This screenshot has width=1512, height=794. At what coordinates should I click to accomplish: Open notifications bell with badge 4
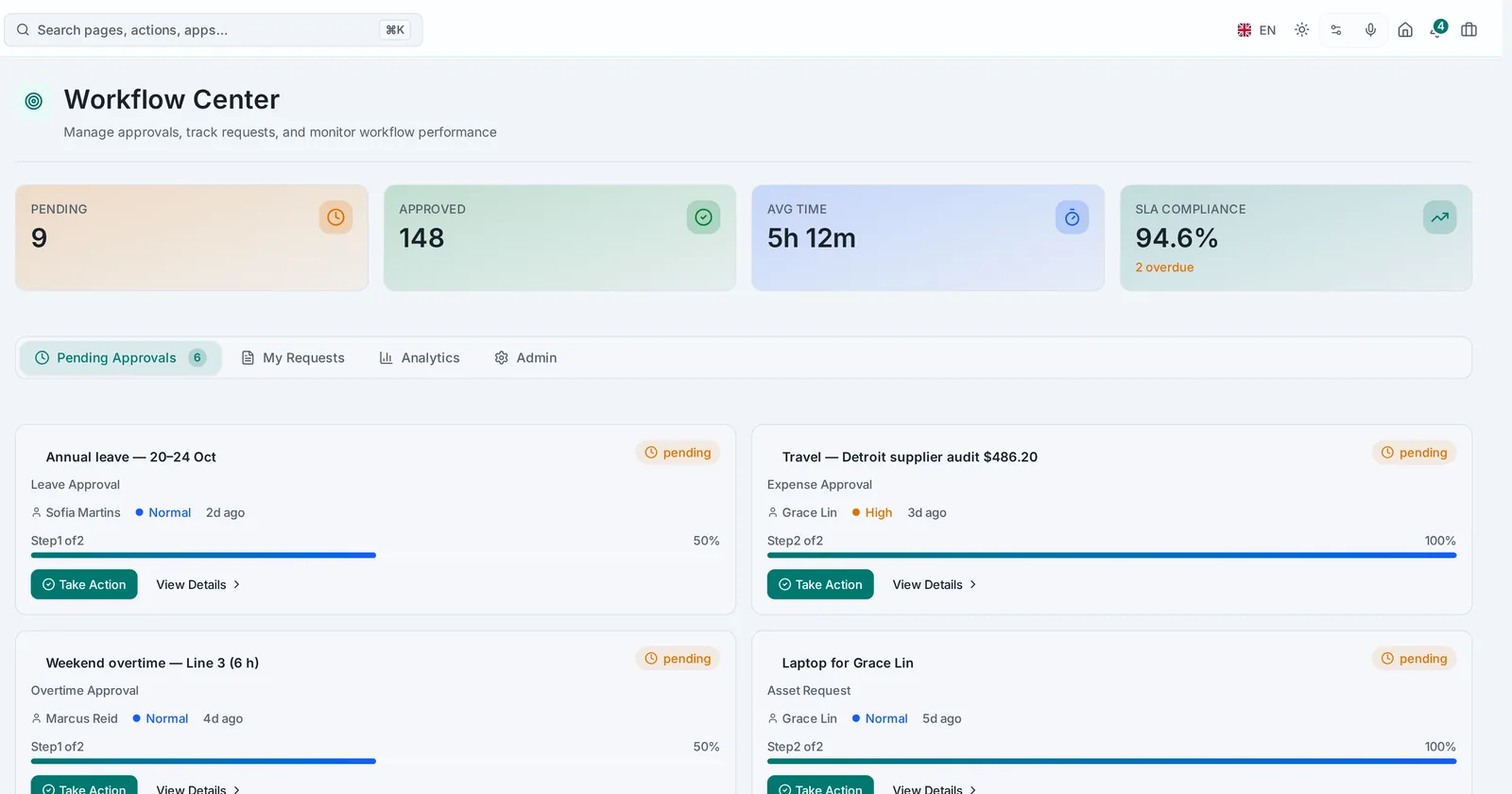pos(1437,29)
